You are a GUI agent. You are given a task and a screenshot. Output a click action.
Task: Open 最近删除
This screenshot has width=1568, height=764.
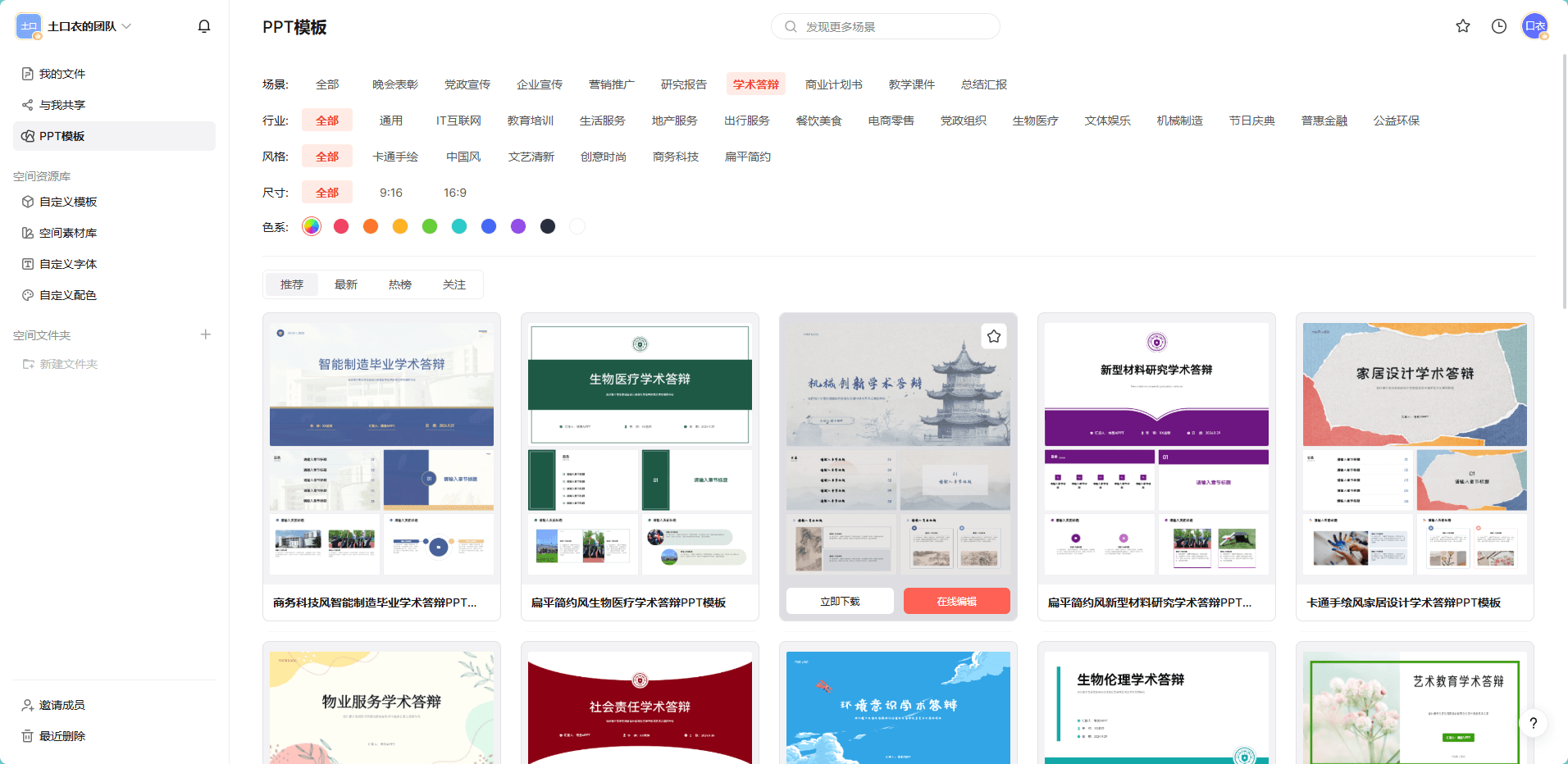pyautogui.click(x=114, y=736)
